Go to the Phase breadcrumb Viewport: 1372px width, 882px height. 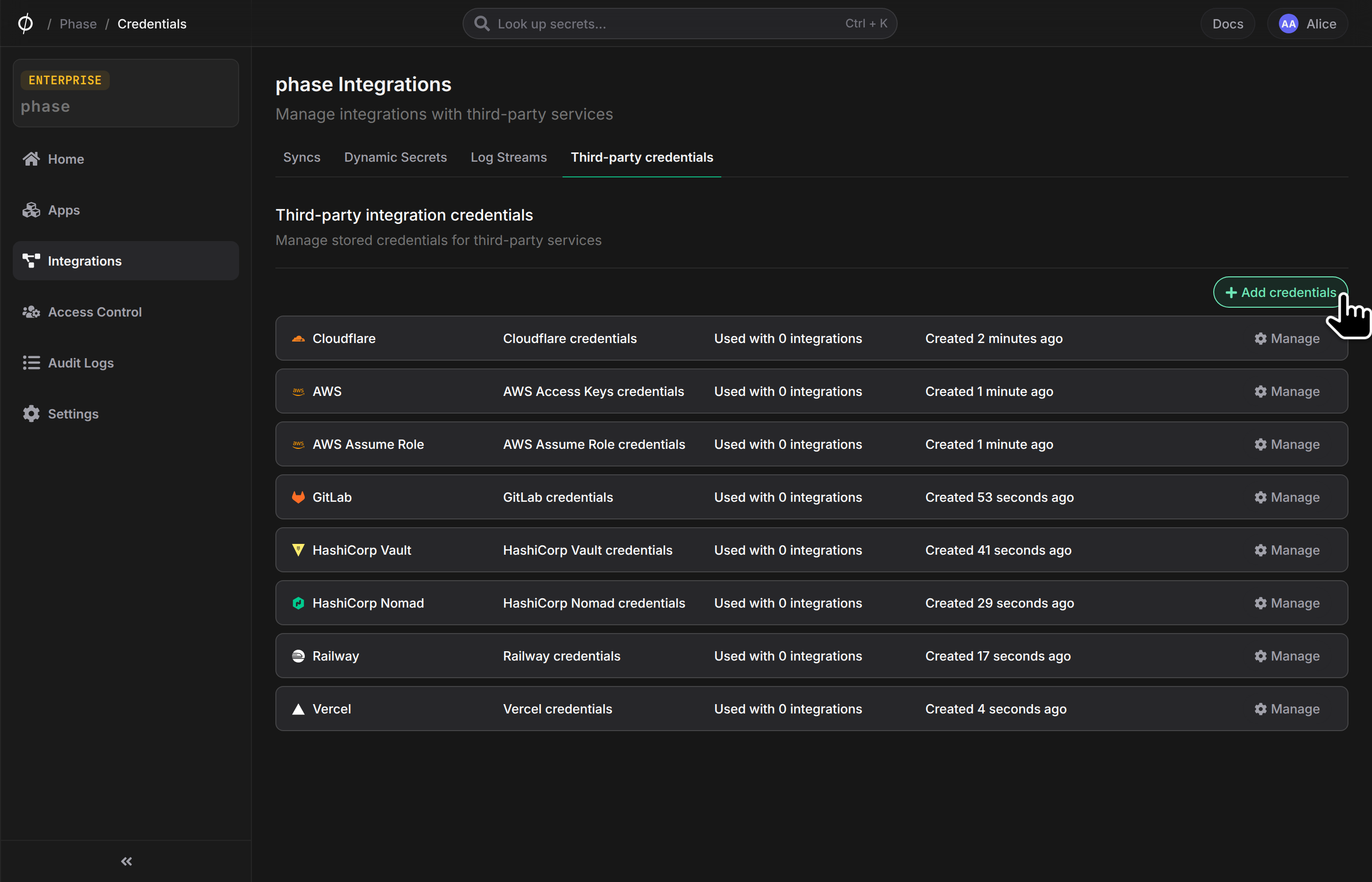point(78,24)
